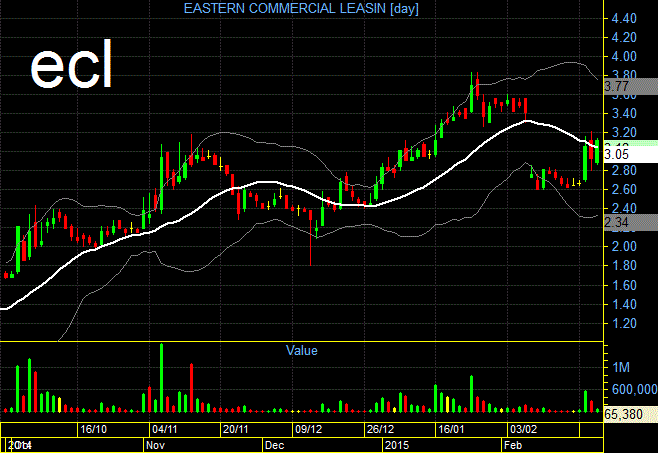Click the Feb month label
This screenshot has width=658, height=457.
(513, 445)
